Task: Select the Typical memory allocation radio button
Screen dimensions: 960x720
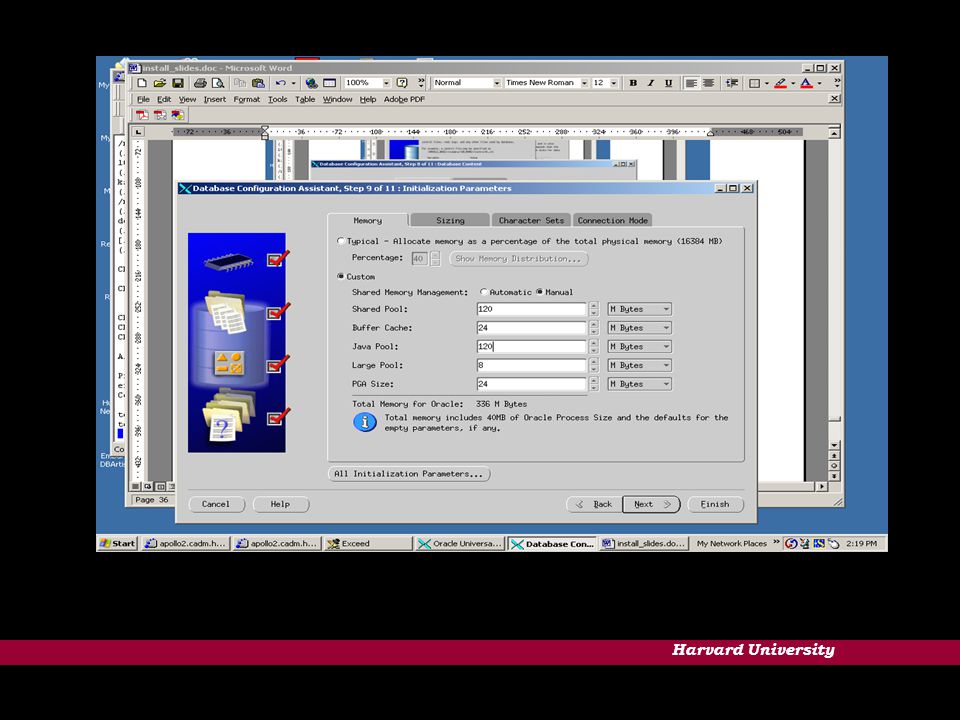Action: (340, 241)
